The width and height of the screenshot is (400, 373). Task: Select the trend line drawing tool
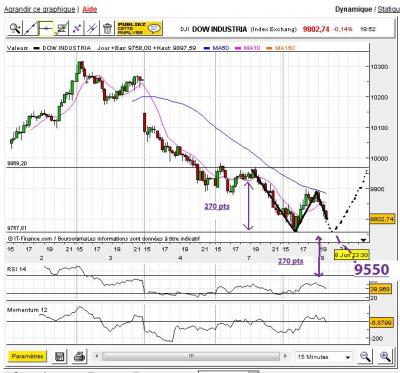coord(30,28)
